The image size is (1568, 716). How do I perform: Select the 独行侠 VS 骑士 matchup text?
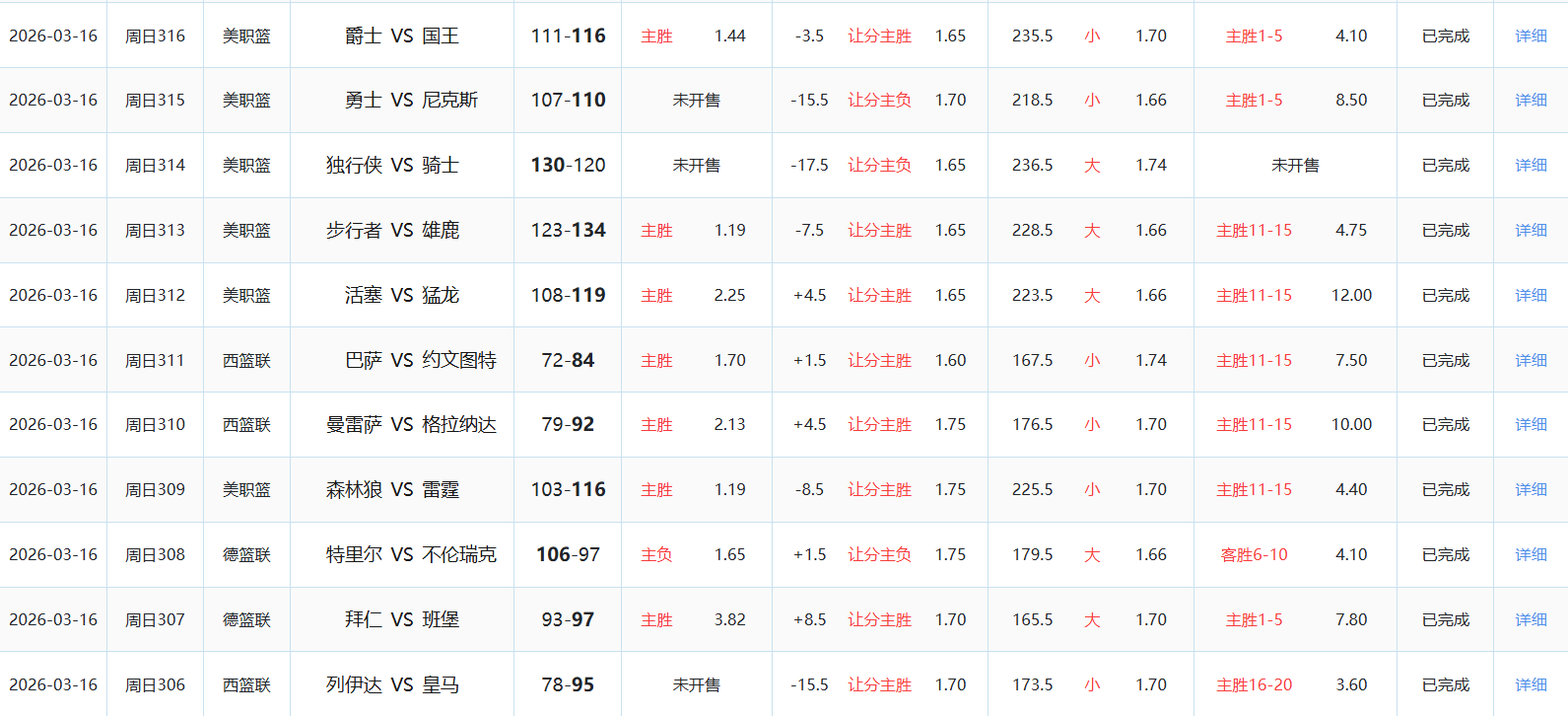[392, 165]
